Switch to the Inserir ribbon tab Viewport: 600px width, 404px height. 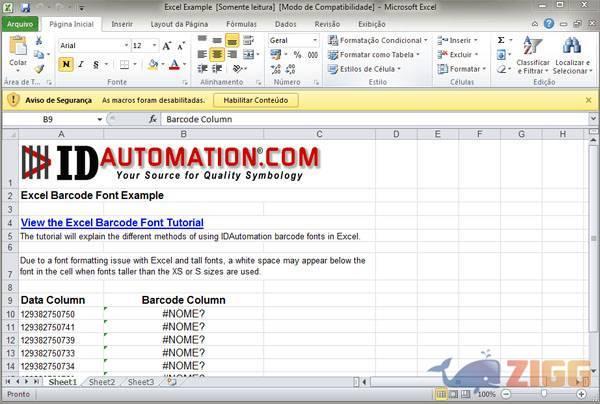point(122,24)
